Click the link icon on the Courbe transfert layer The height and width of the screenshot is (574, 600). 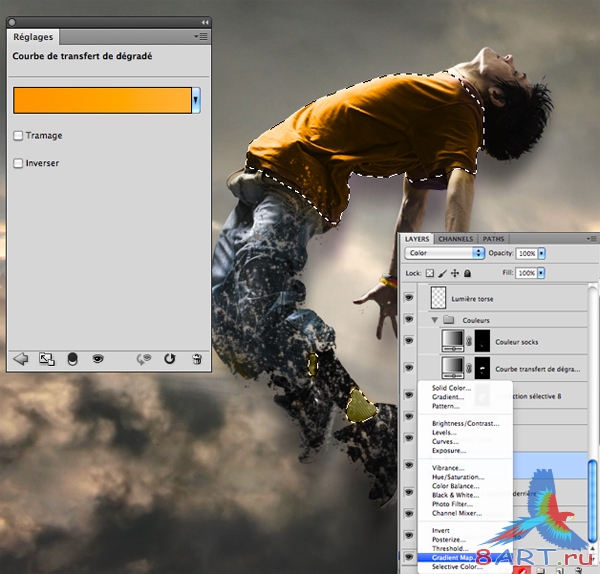(469, 368)
